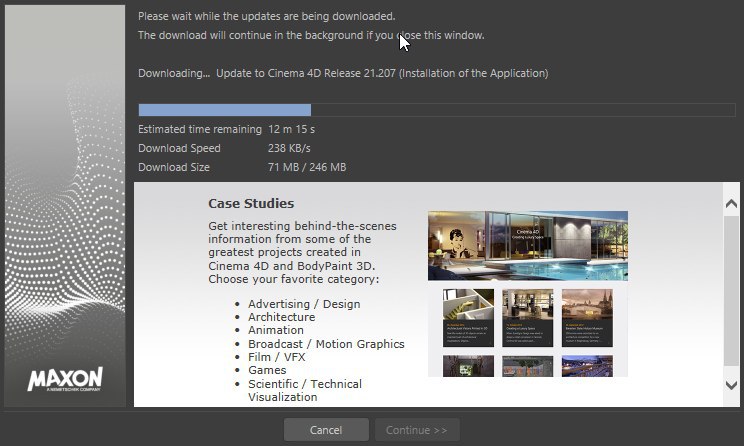744x446 pixels.
Task: Select the Architecture category
Action: pos(281,317)
